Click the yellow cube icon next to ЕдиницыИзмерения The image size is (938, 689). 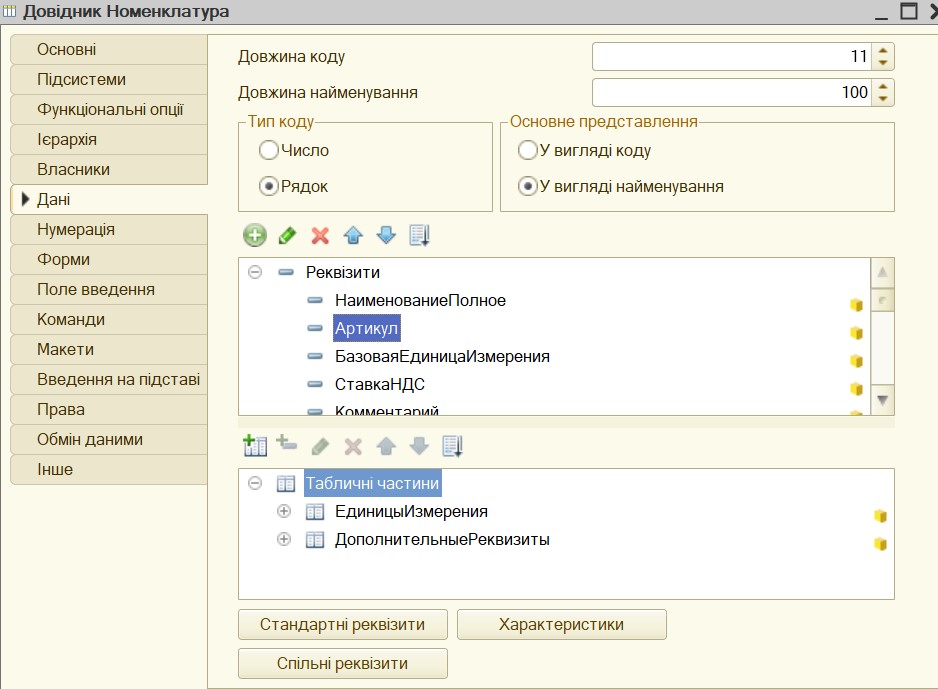[880, 516]
